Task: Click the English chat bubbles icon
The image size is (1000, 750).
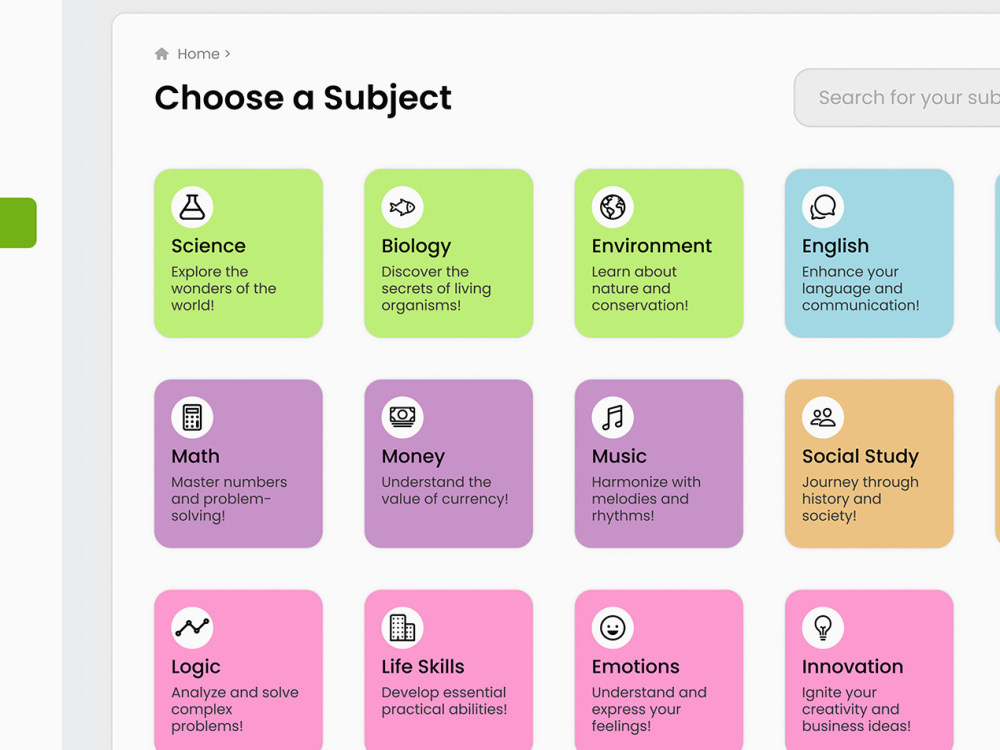Action: coord(823,207)
